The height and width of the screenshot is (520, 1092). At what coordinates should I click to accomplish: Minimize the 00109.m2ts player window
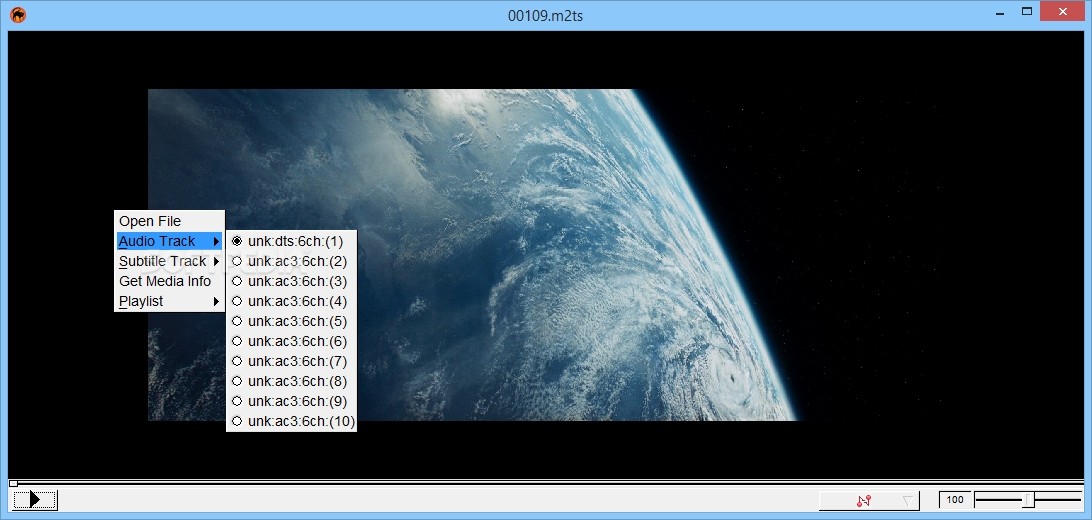(1000, 12)
